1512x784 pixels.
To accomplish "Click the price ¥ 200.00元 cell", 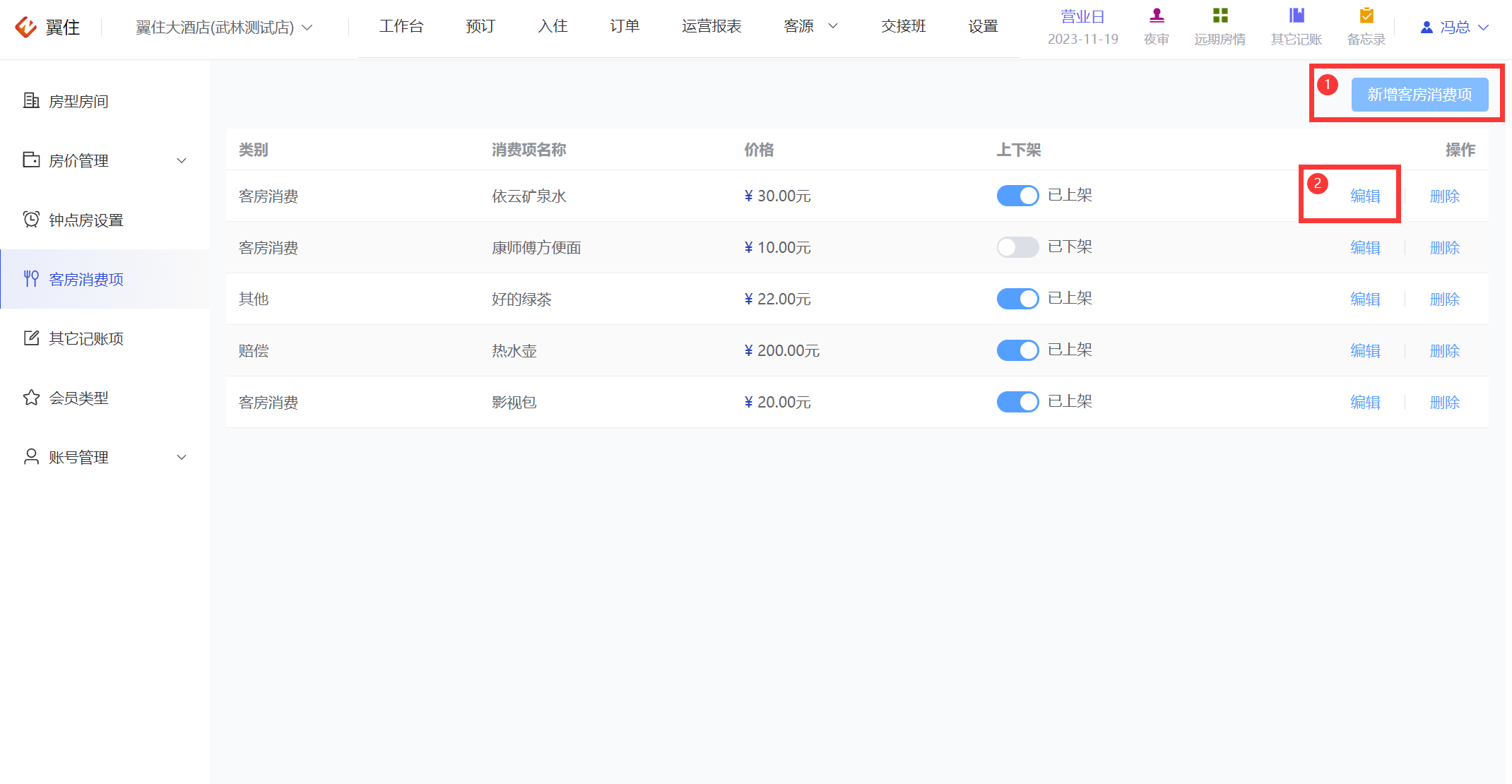I will pos(781,350).
